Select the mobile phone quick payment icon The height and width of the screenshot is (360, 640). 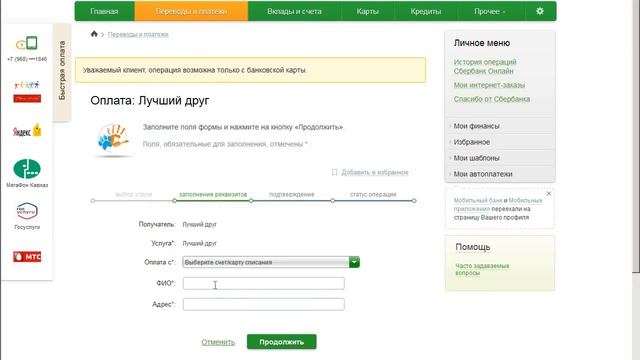click(27, 43)
